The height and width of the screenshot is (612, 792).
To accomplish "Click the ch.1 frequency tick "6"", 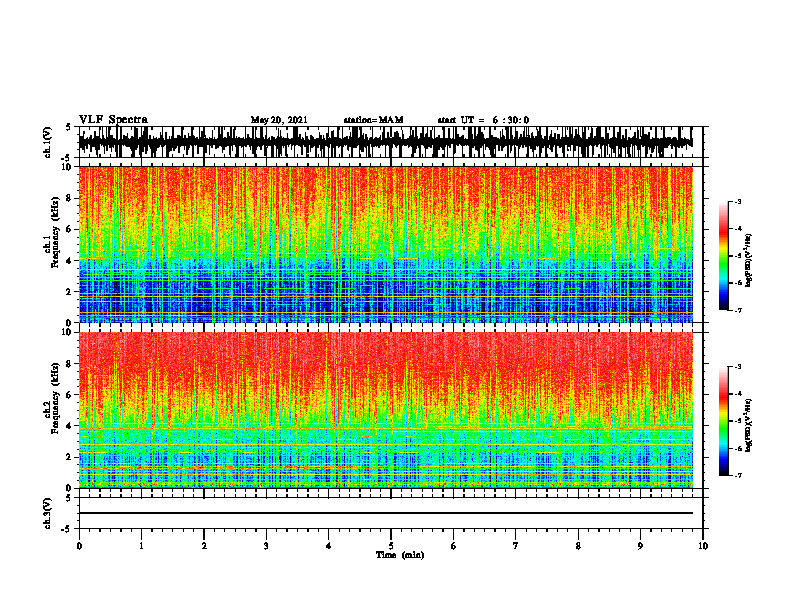I will point(70,229).
